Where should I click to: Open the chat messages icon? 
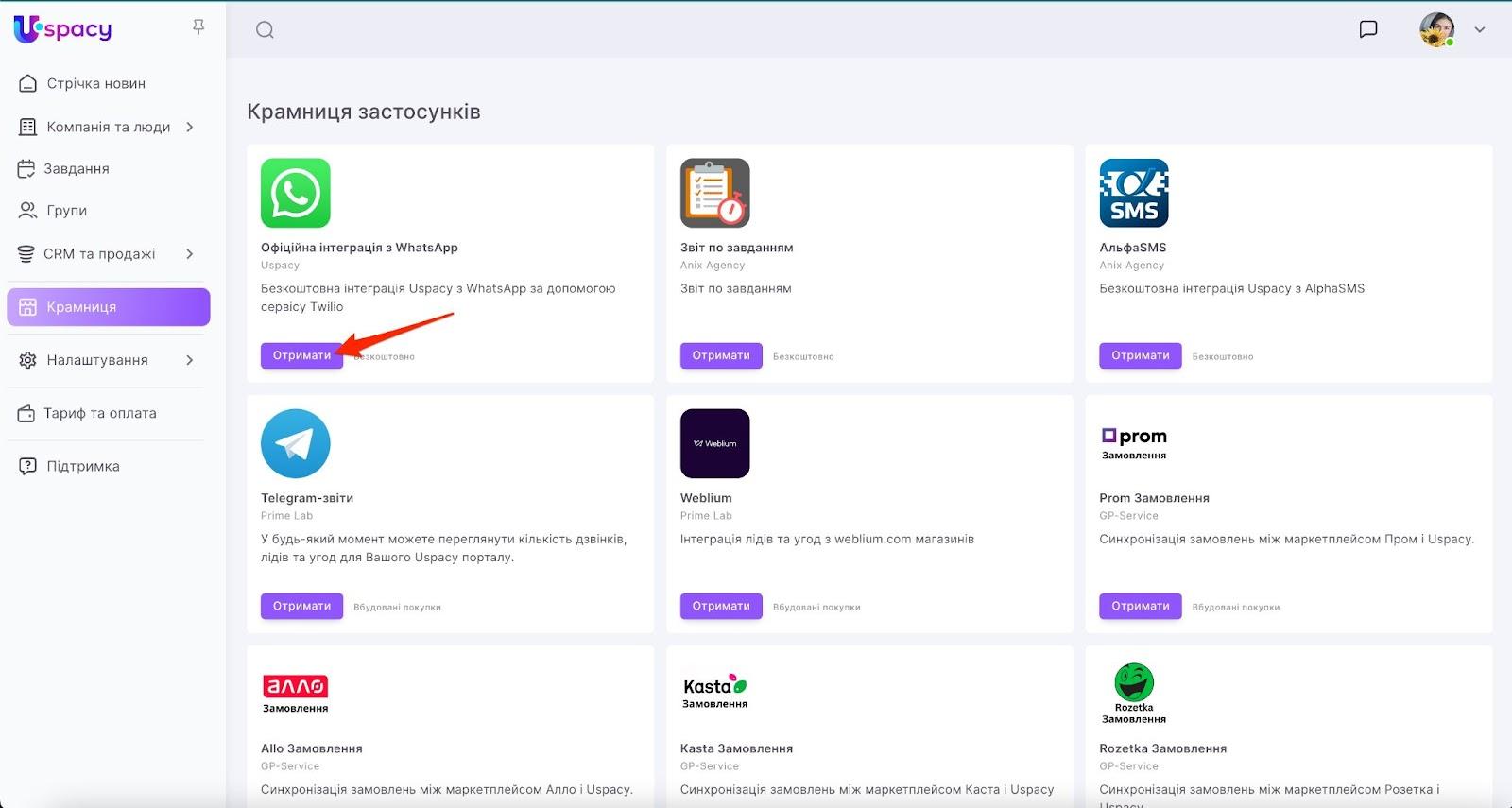[1367, 29]
